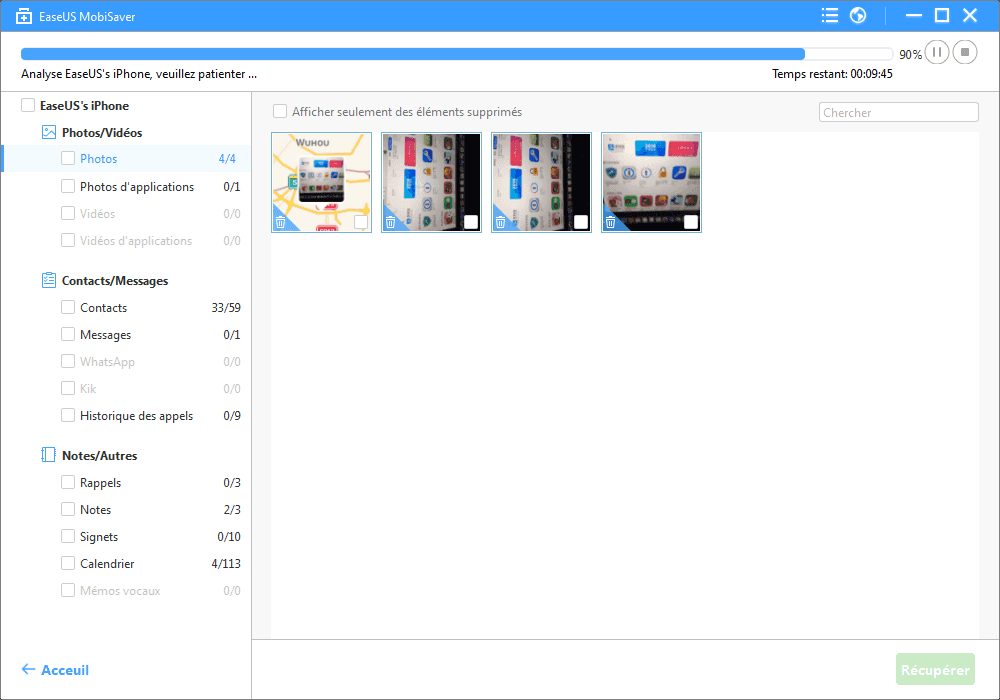Tick the EaseUS's iPhone root checkbox
Image resolution: width=1000 pixels, height=700 pixels.
28,105
